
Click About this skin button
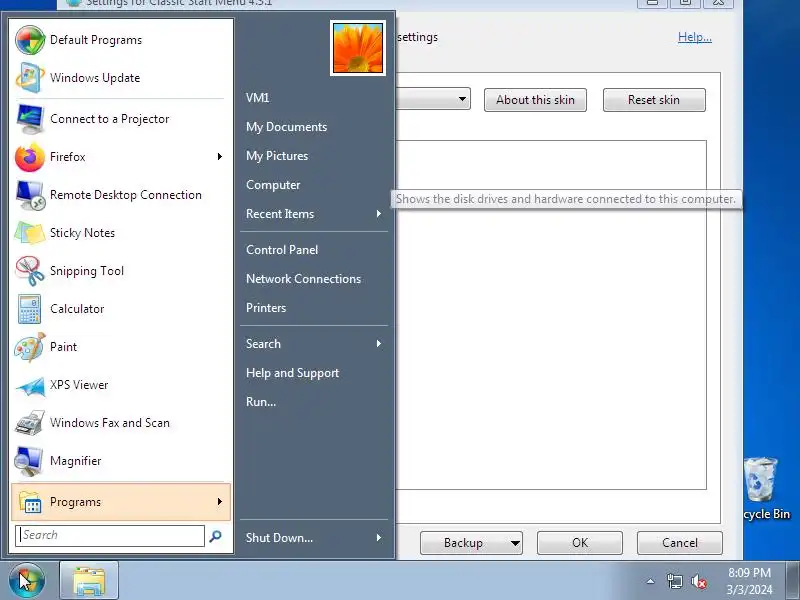(x=535, y=100)
